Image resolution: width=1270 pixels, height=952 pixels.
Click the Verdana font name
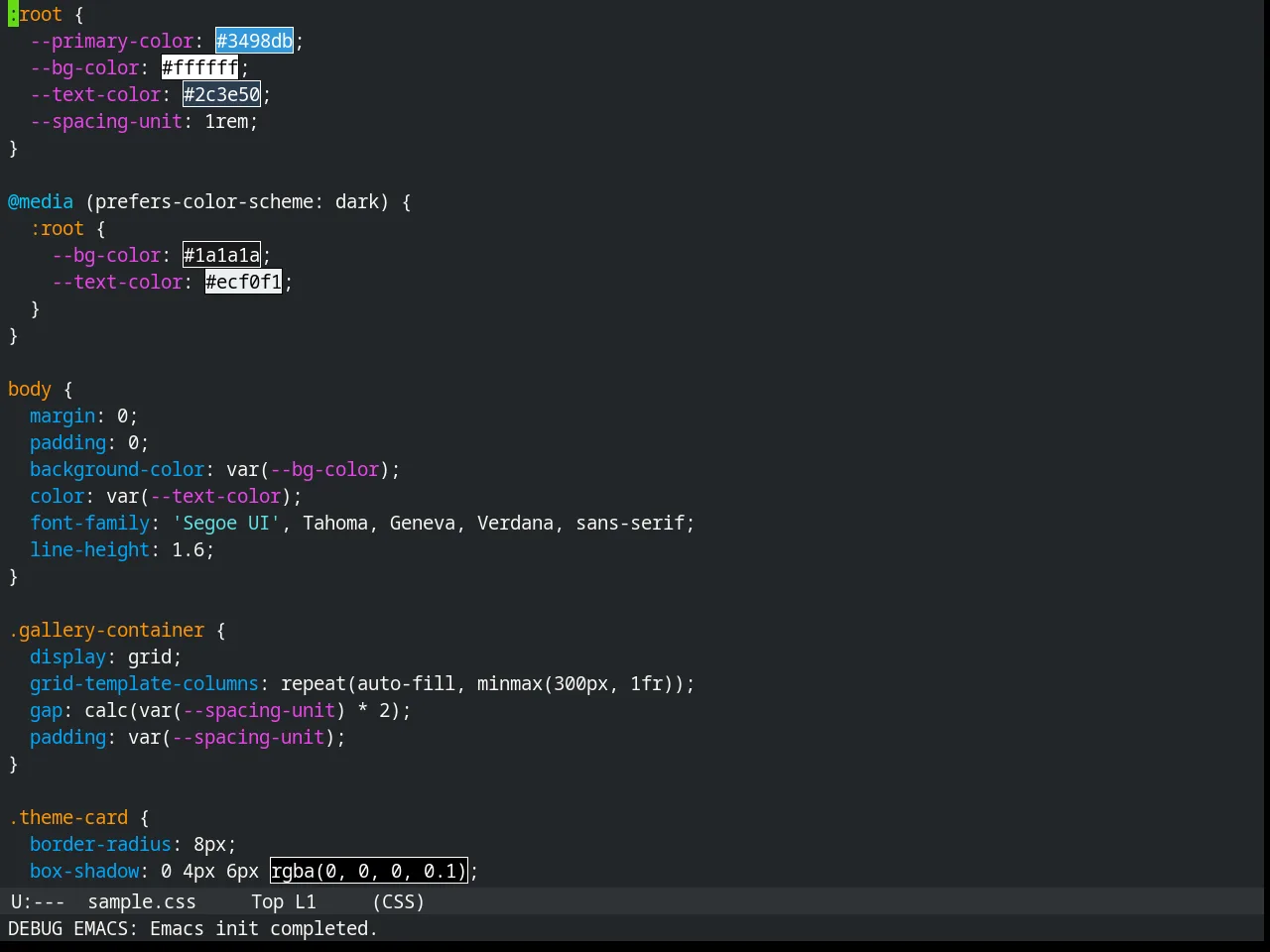click(515, 523)
